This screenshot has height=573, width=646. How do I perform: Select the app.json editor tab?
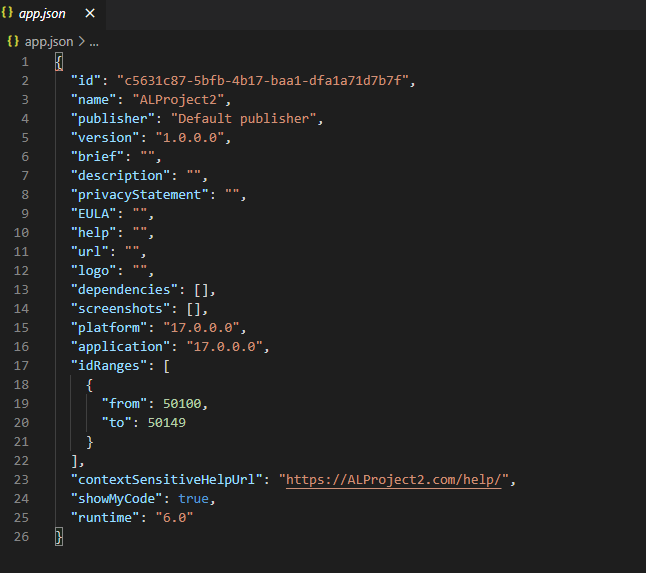pyautogui.click(x=53, y=14)
